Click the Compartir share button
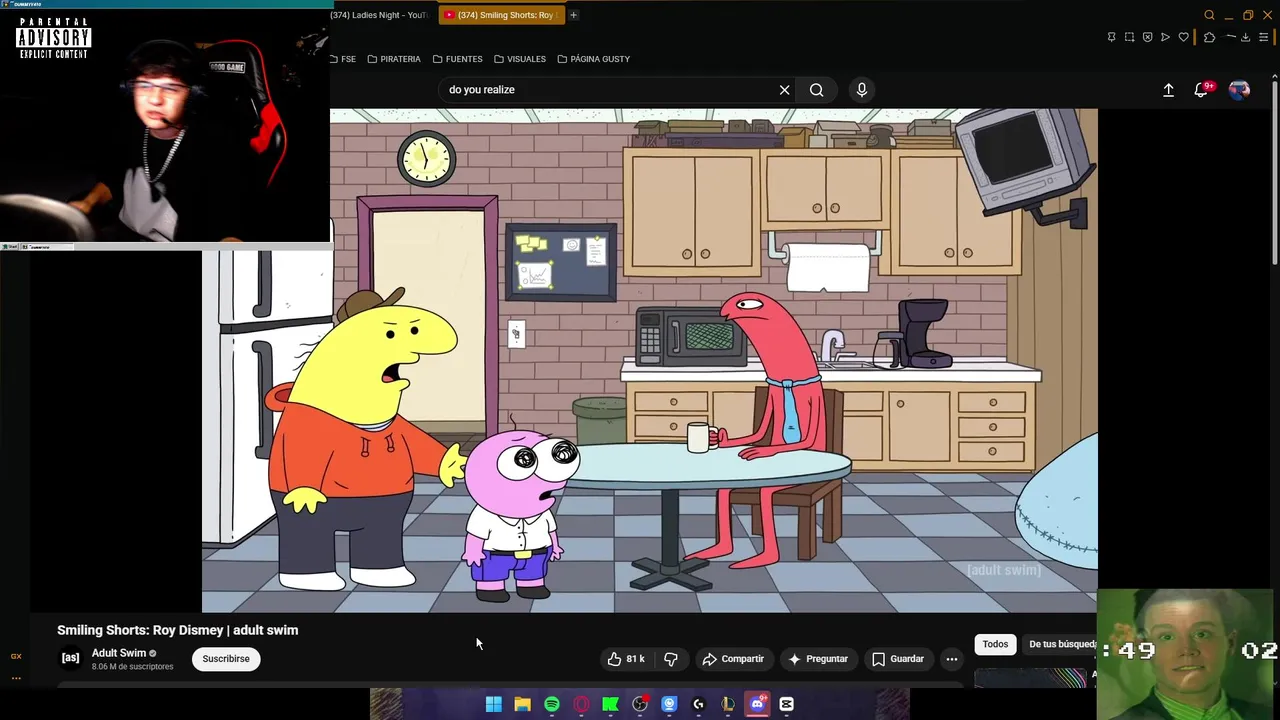This screenshot has height=720, width=1280. pyautogui.click(x=733, y=659)
